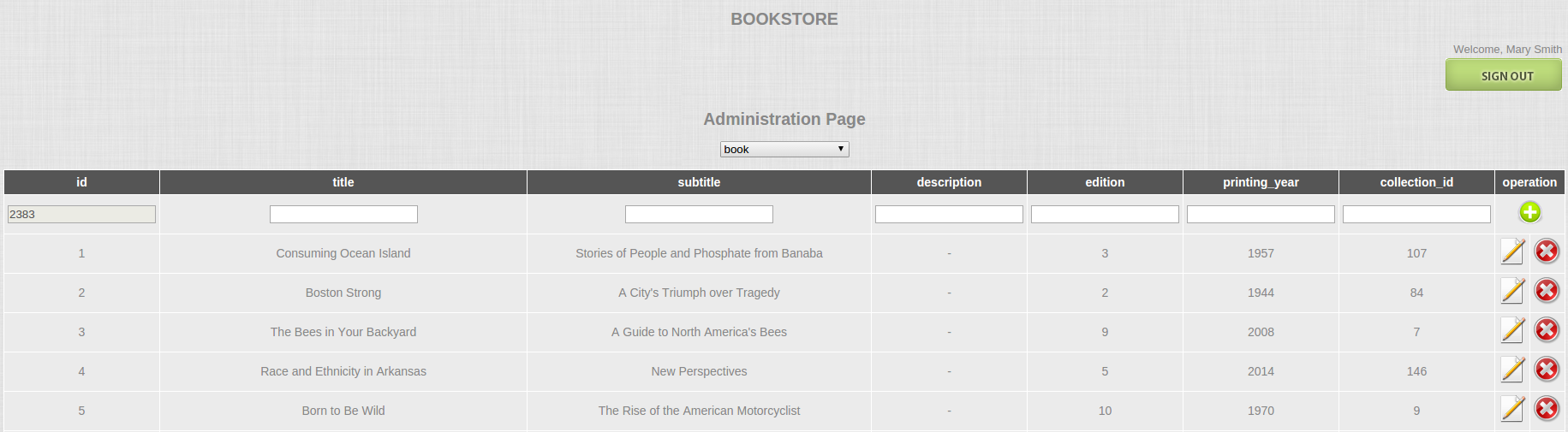Edit The Bees in Your Backyard

(x=1513, y=330)
